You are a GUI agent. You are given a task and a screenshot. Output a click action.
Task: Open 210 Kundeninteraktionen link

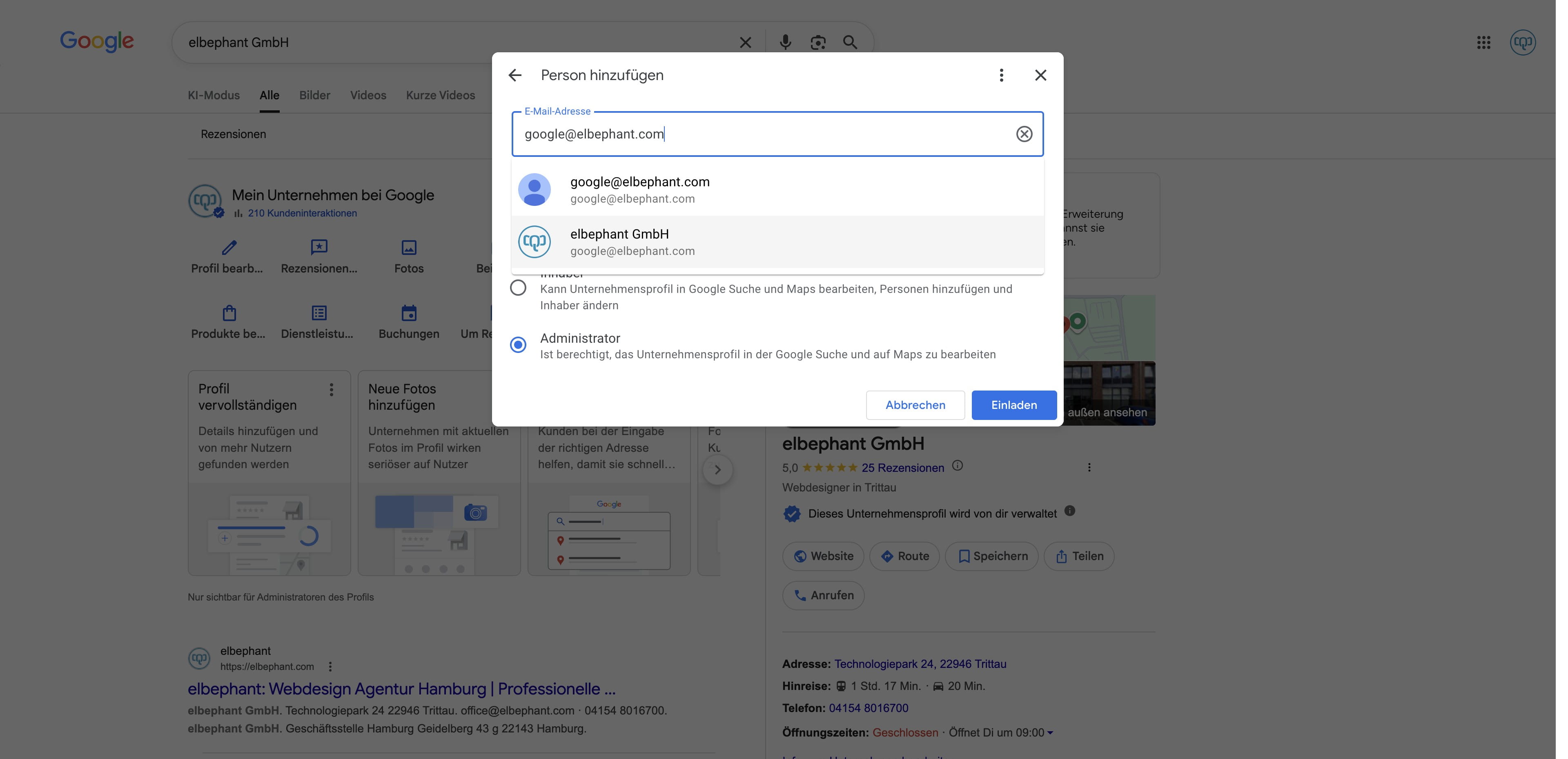coord(302,213)
